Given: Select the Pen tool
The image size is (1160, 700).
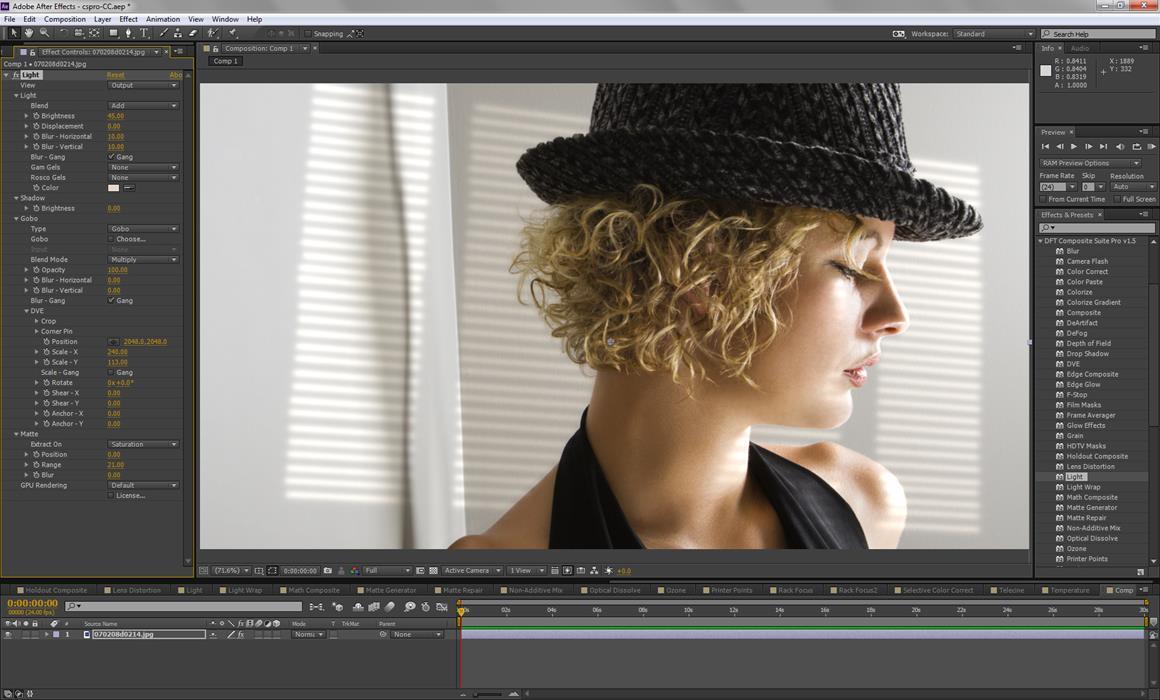Looking at the screenshot, I should [x=129, y=33].
